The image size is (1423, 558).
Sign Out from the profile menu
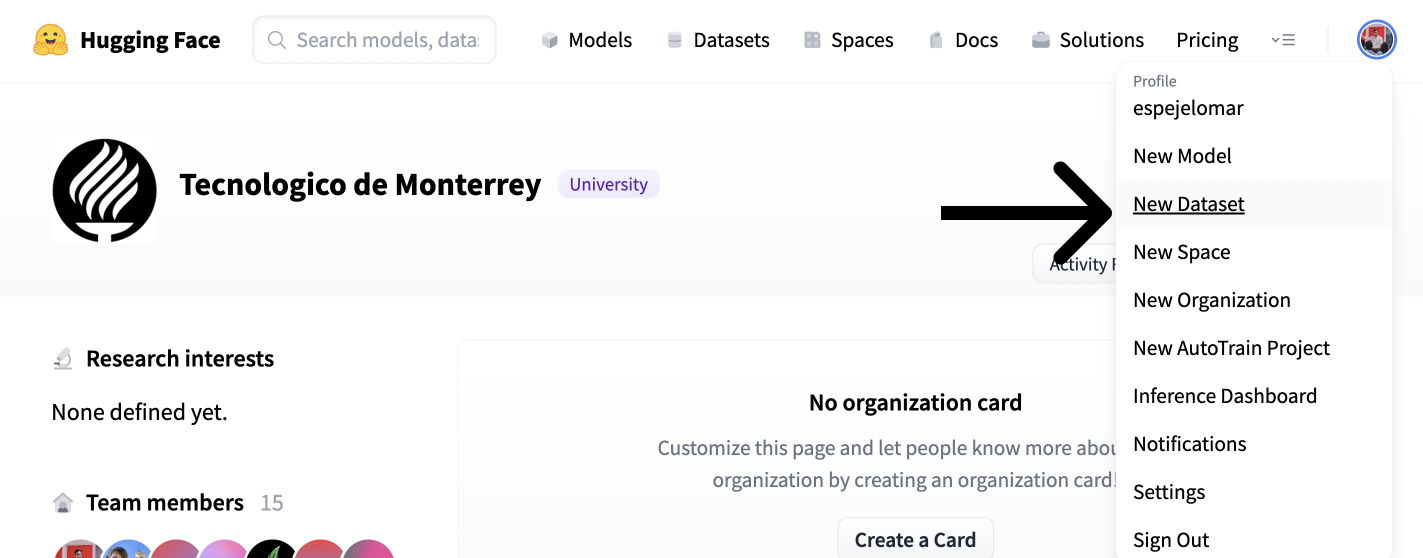[1171, 540]
